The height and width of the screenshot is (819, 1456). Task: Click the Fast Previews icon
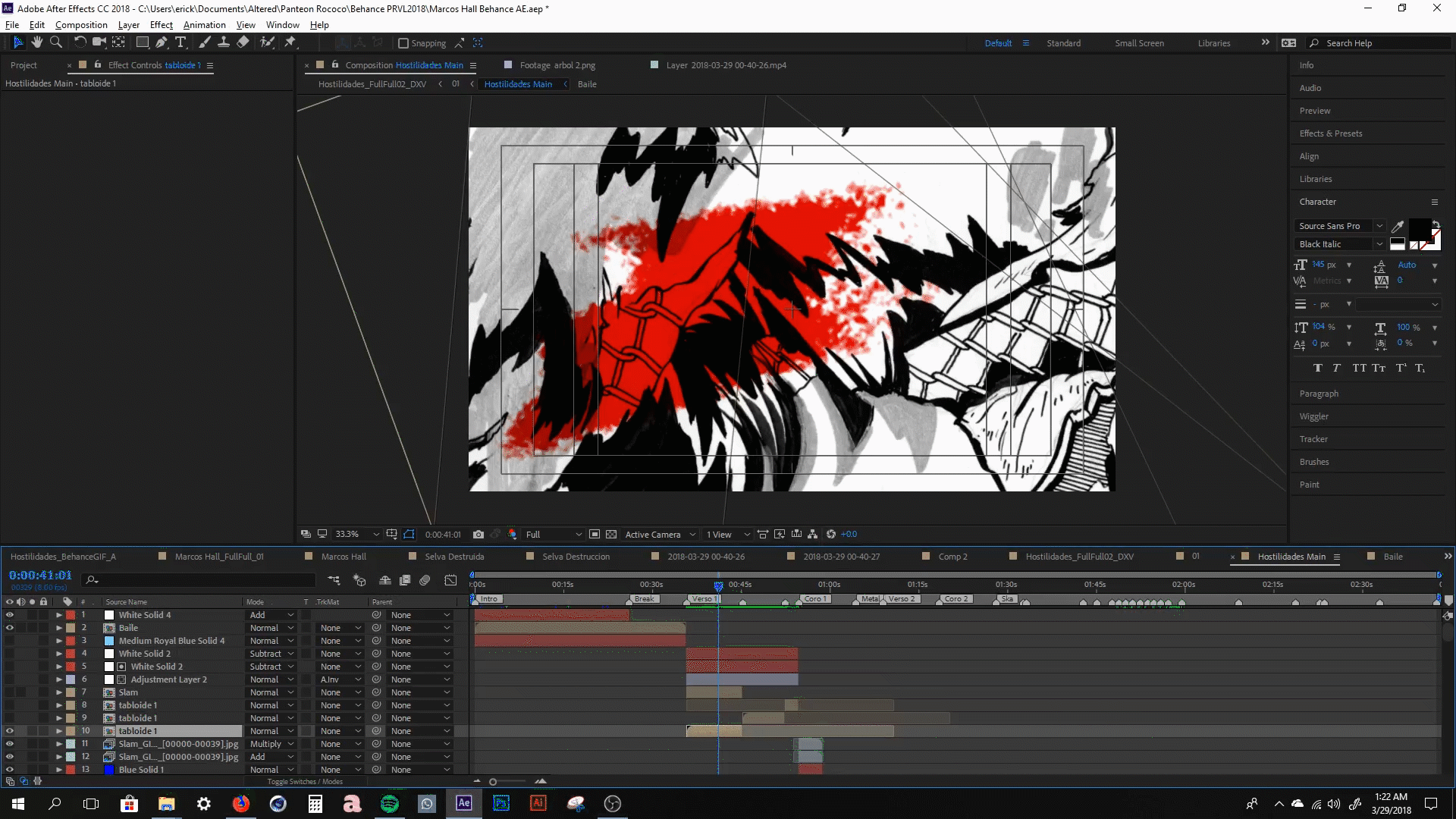click(x=780, y=535)
